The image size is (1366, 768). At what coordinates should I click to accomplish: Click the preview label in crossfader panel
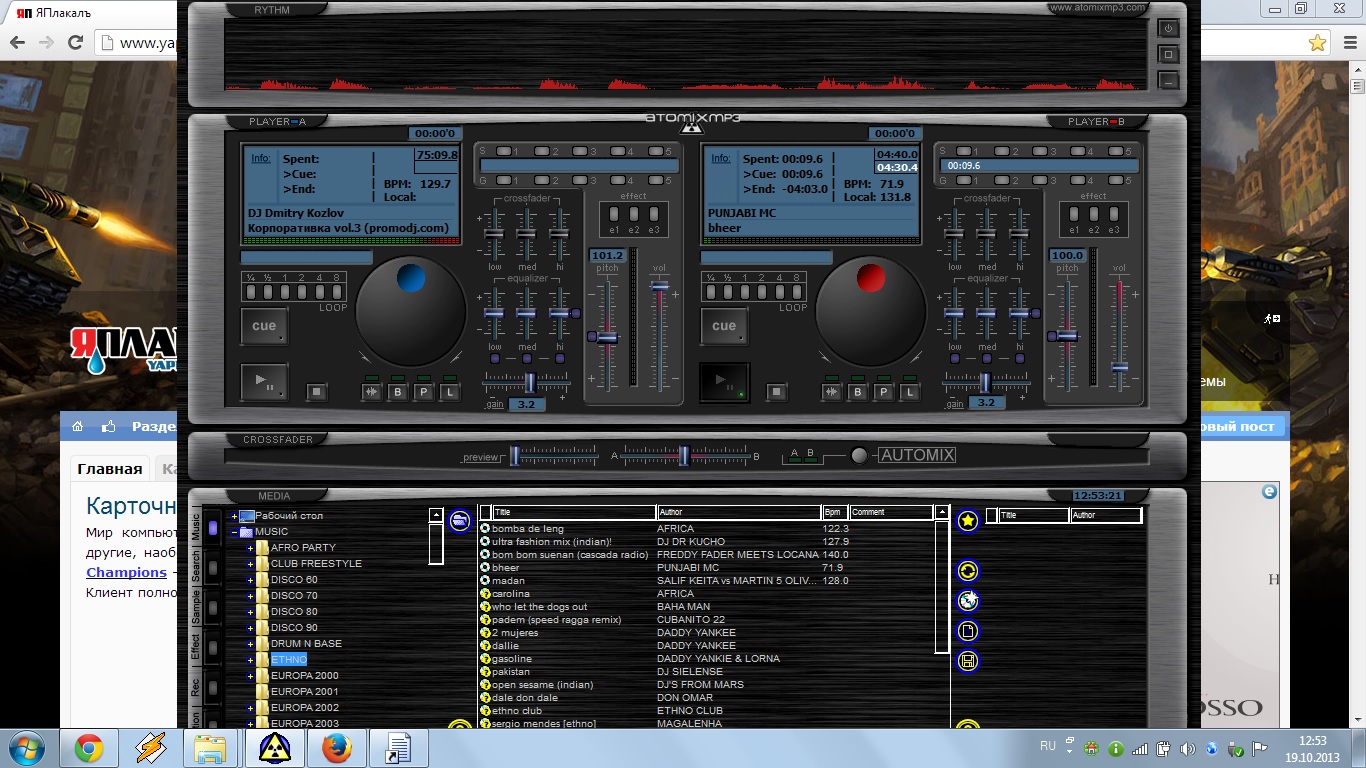pos(481,458)
